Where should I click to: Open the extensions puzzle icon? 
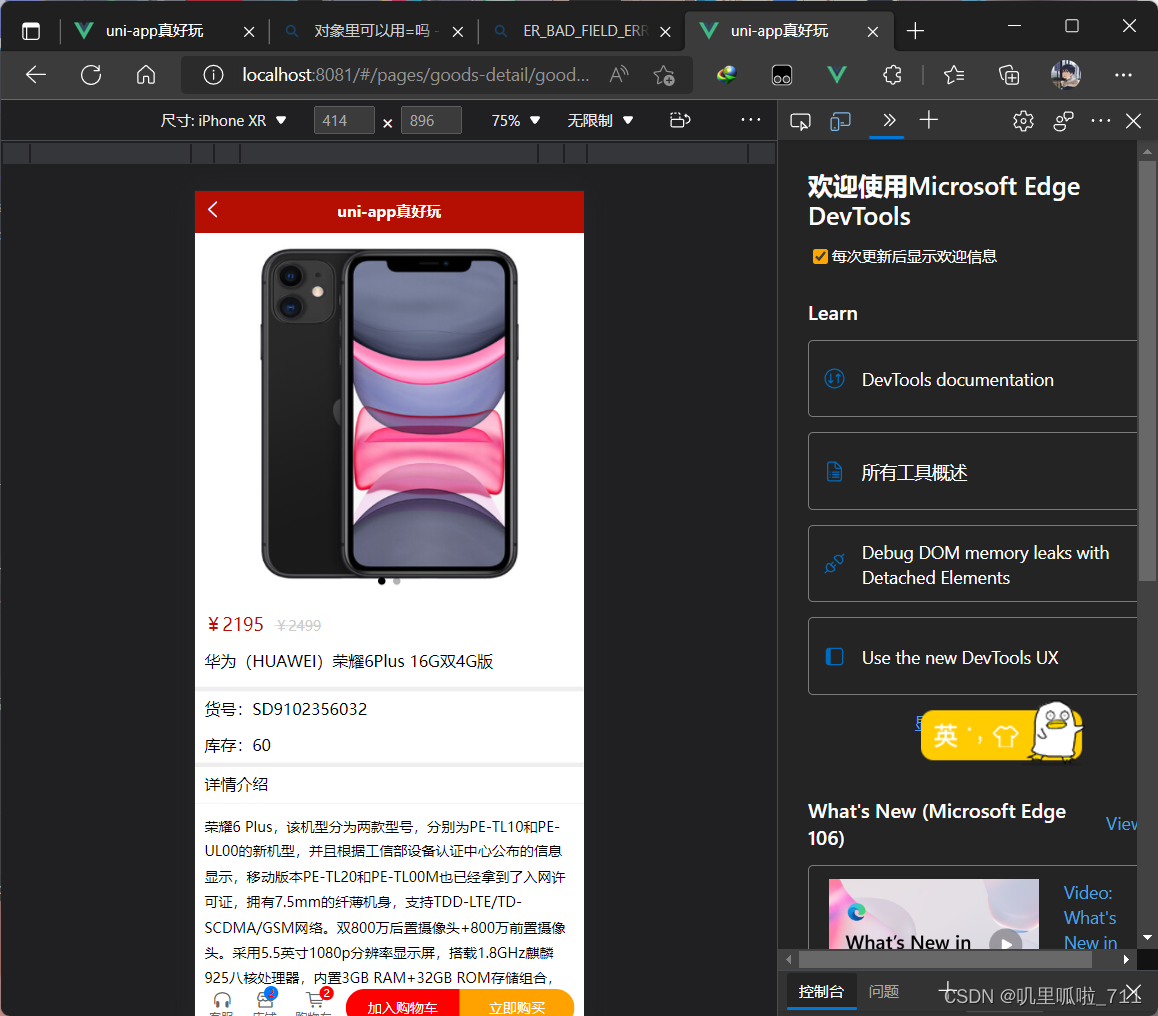pos(892,75)
